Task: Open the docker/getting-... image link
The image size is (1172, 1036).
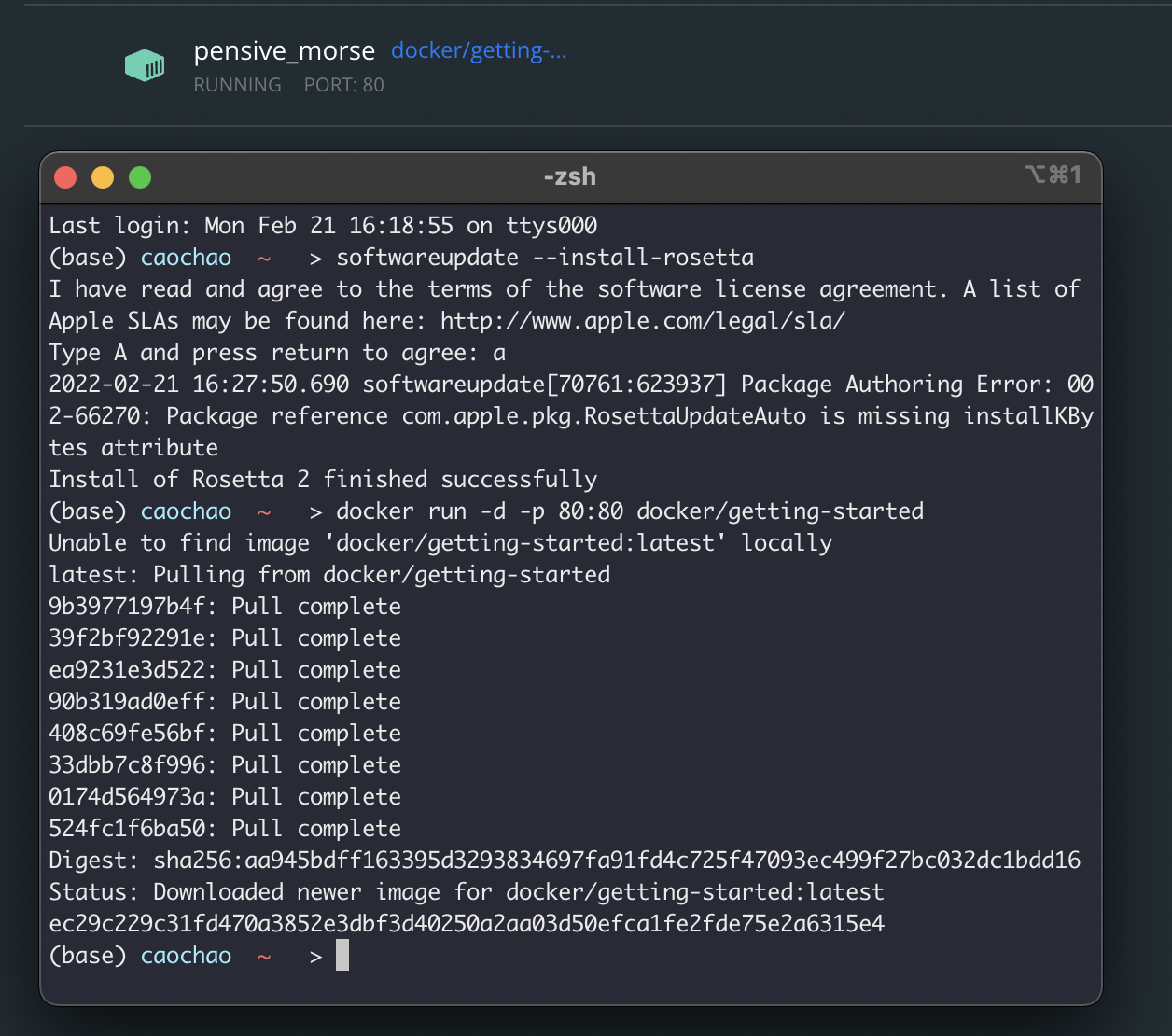Action: pos(479,50)
